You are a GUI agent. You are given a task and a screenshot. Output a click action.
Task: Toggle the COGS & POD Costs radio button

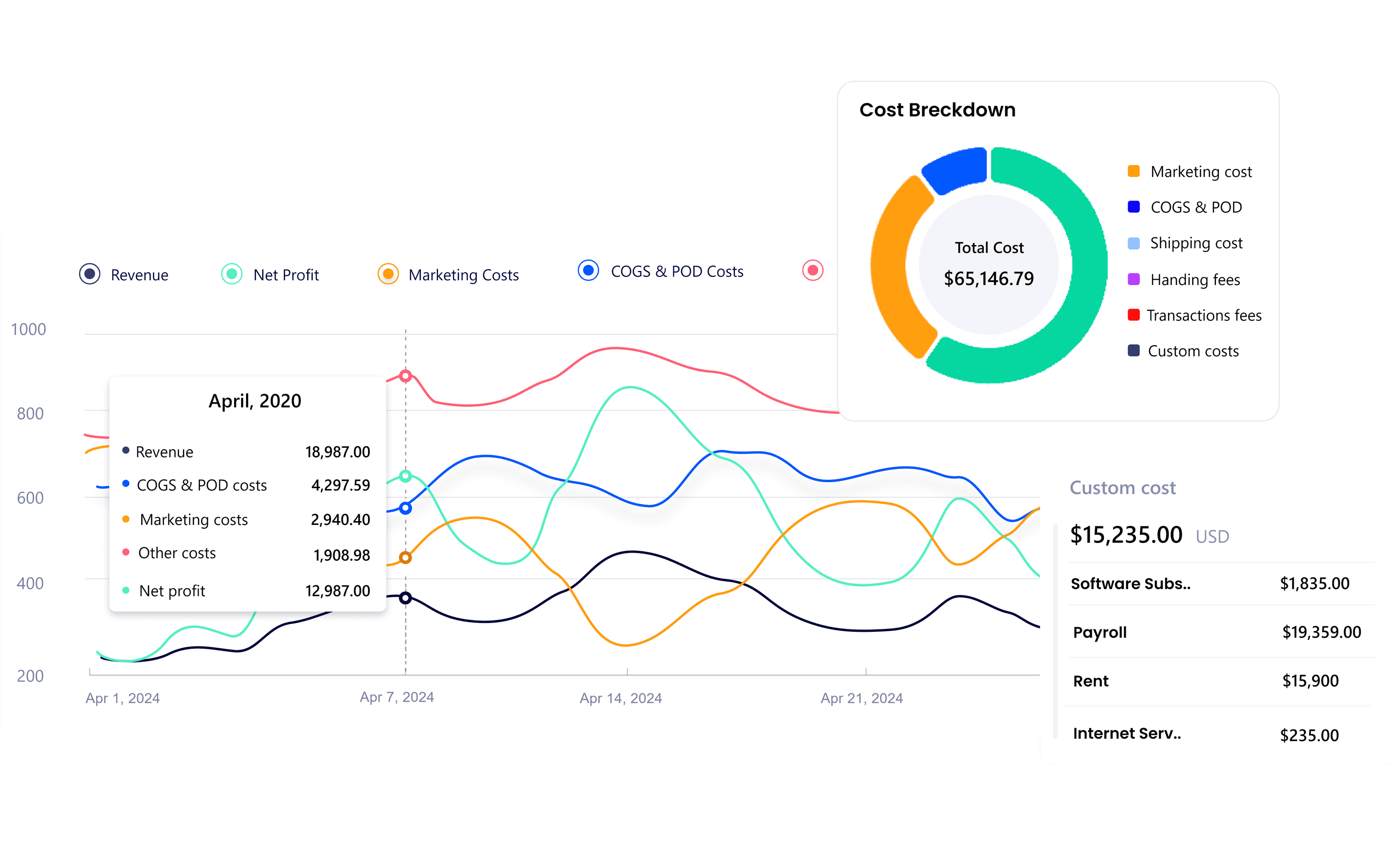588,270
